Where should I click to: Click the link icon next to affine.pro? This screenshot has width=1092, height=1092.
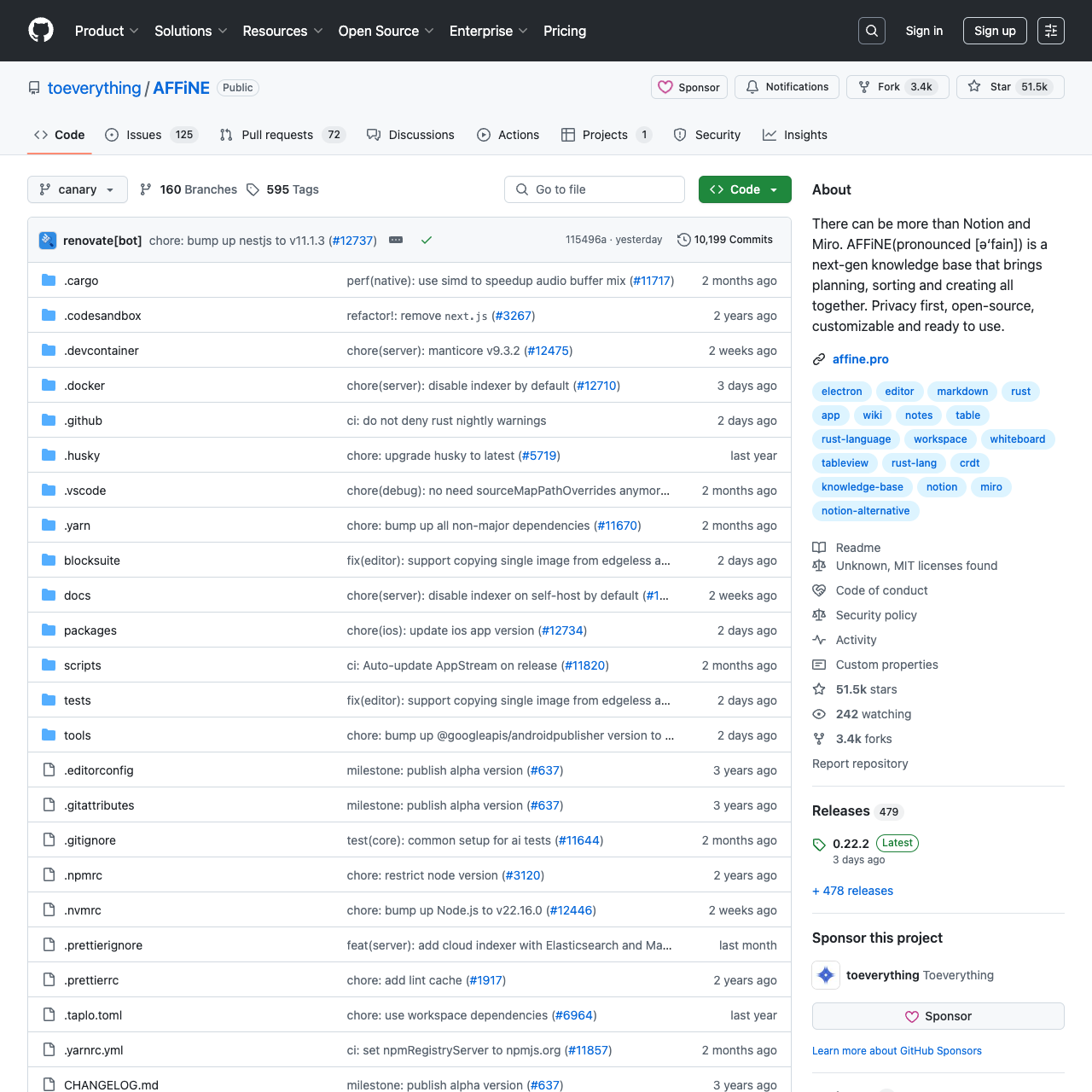click(819, 359)
